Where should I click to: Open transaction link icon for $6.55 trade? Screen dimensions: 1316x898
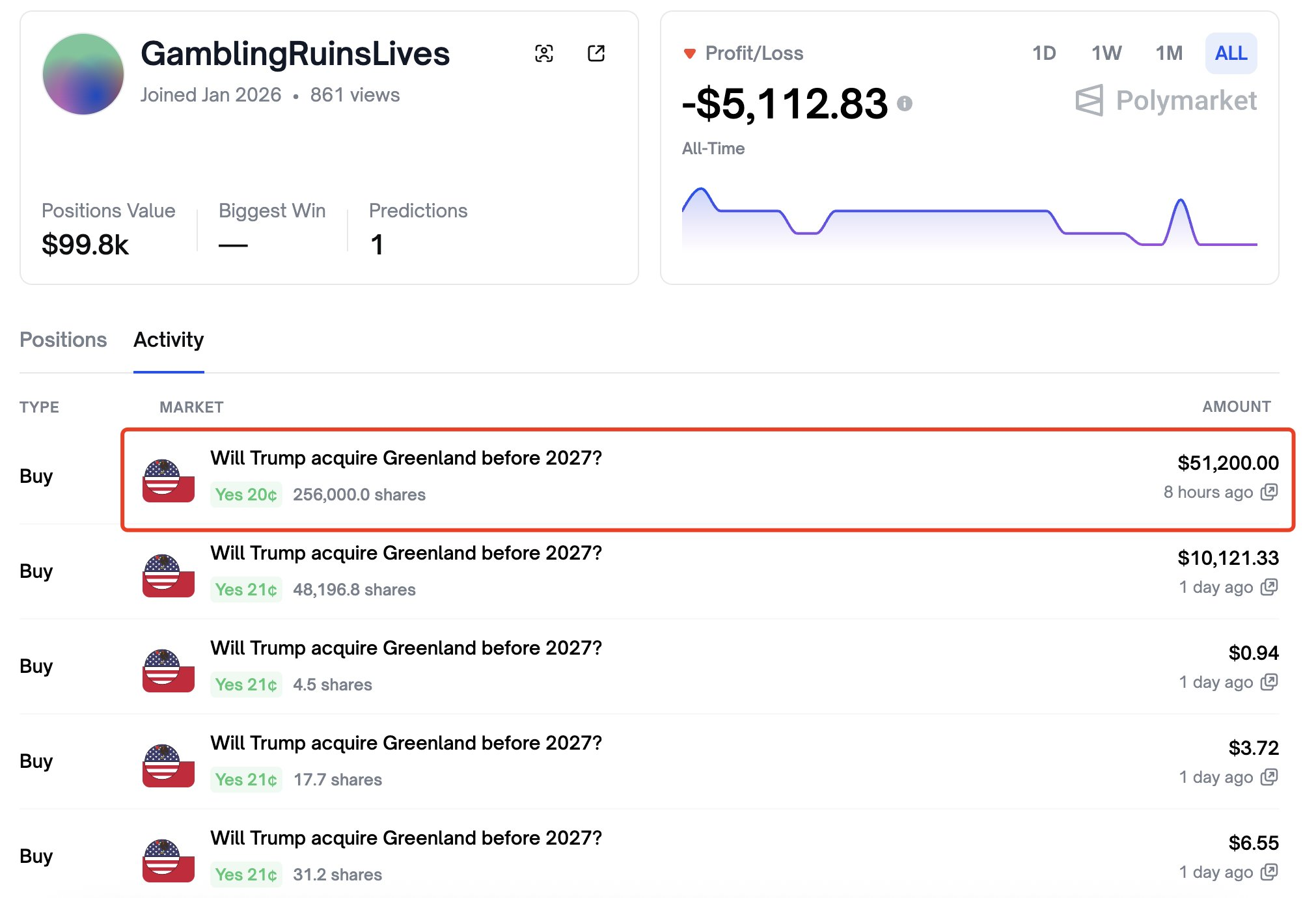tap(1268, 872)
